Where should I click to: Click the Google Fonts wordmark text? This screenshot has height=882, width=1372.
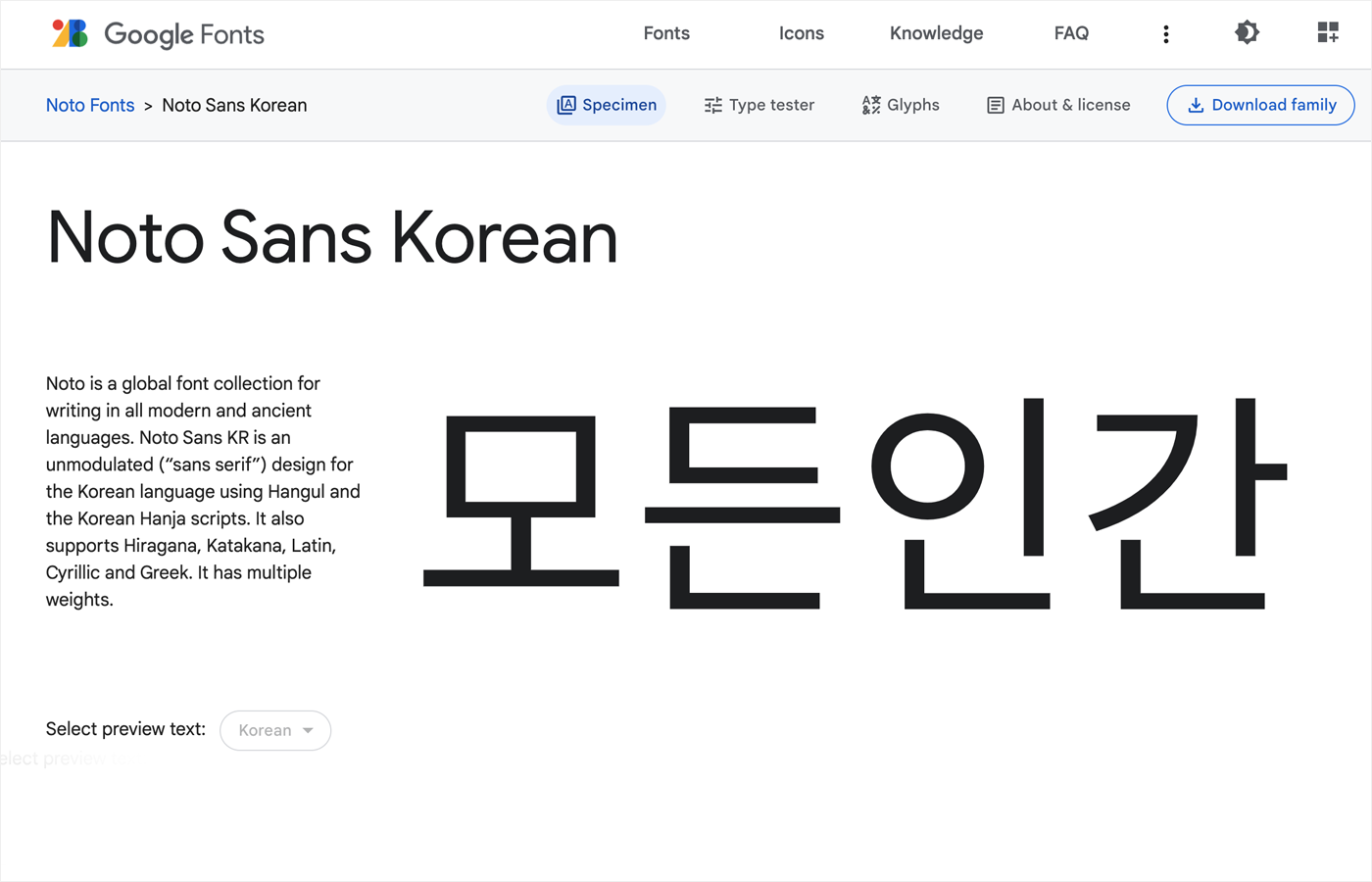(x=184, y=34)
